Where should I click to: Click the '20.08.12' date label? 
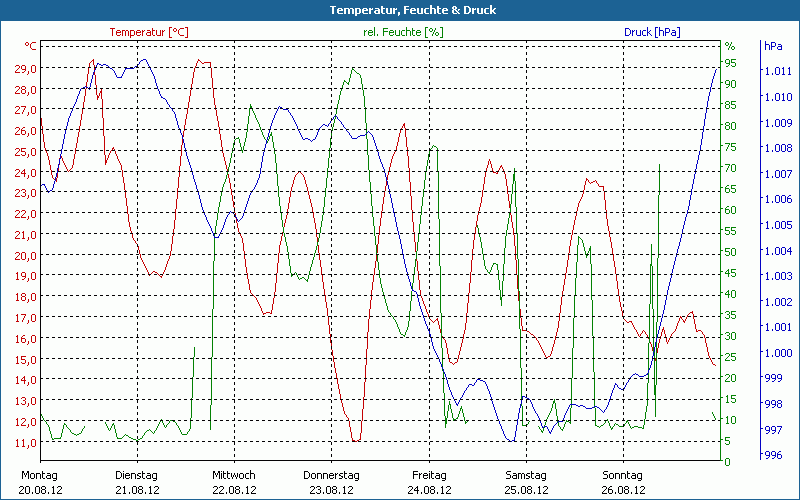coord(40,491)
